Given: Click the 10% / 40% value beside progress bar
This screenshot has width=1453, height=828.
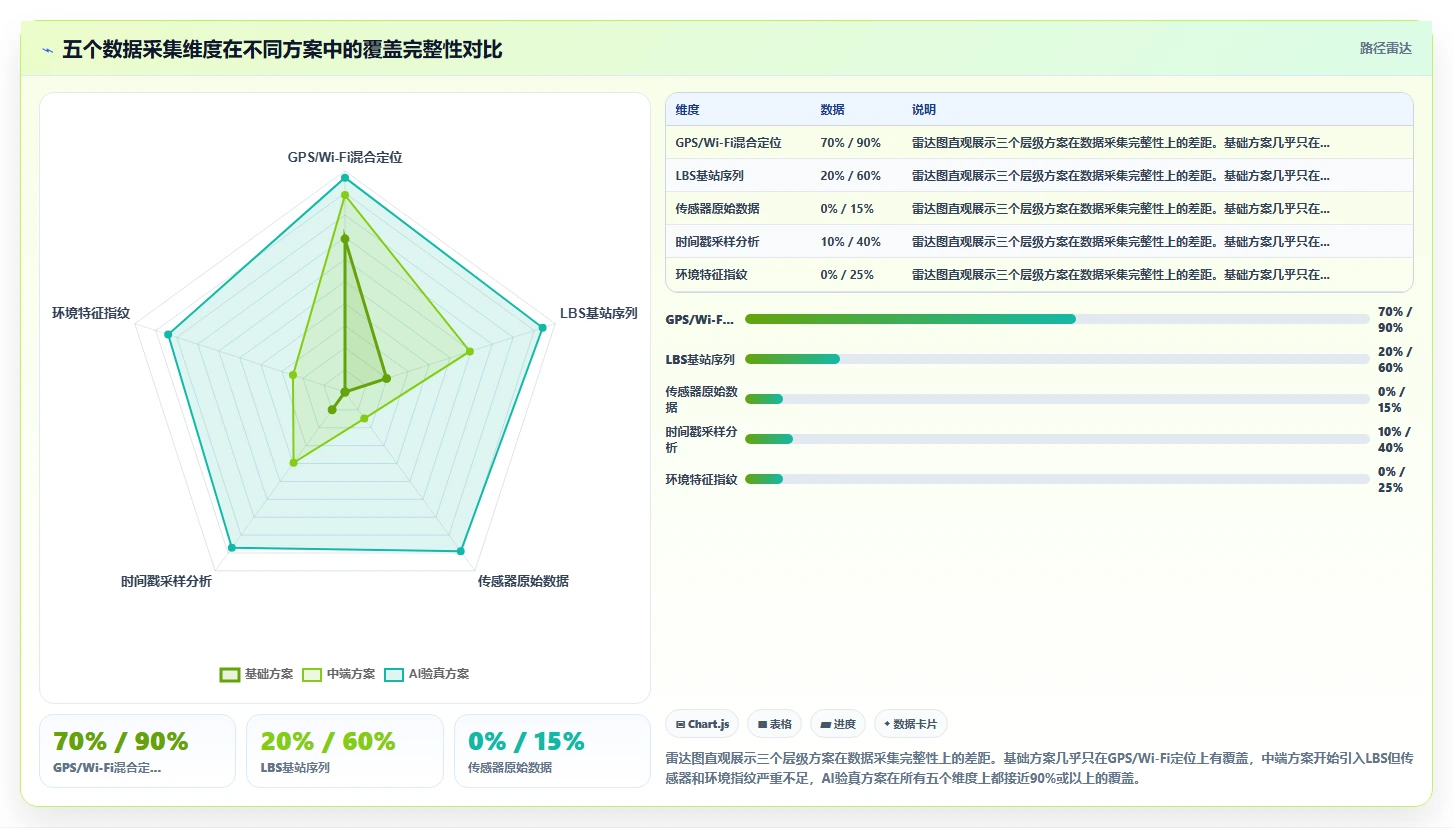Looking at the screenshot, I should pos(1395,439).
